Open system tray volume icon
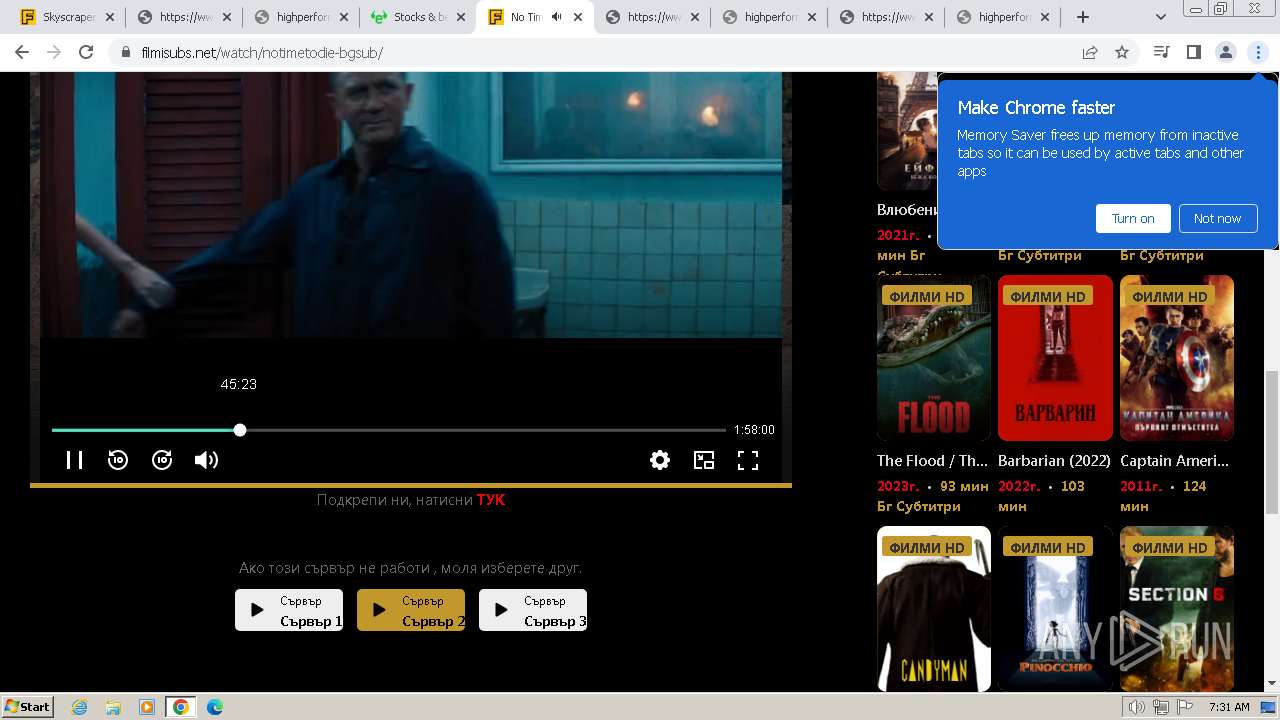 click(1137, 707)
